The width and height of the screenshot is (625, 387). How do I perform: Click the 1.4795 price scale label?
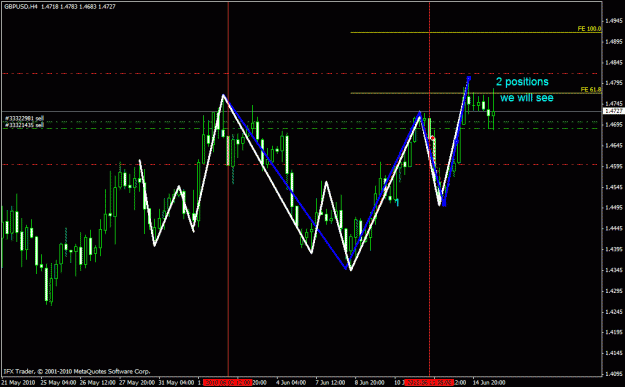(614, 83)
